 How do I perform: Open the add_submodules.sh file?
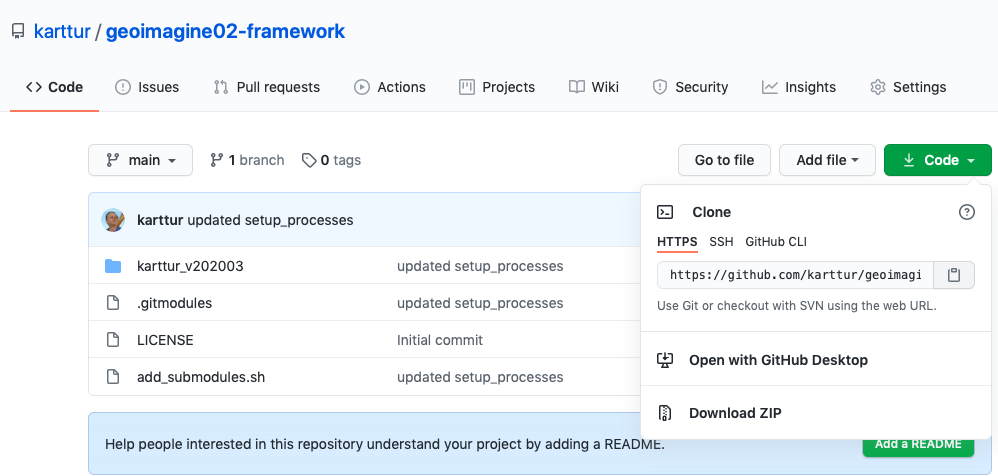tap(200, 377)
